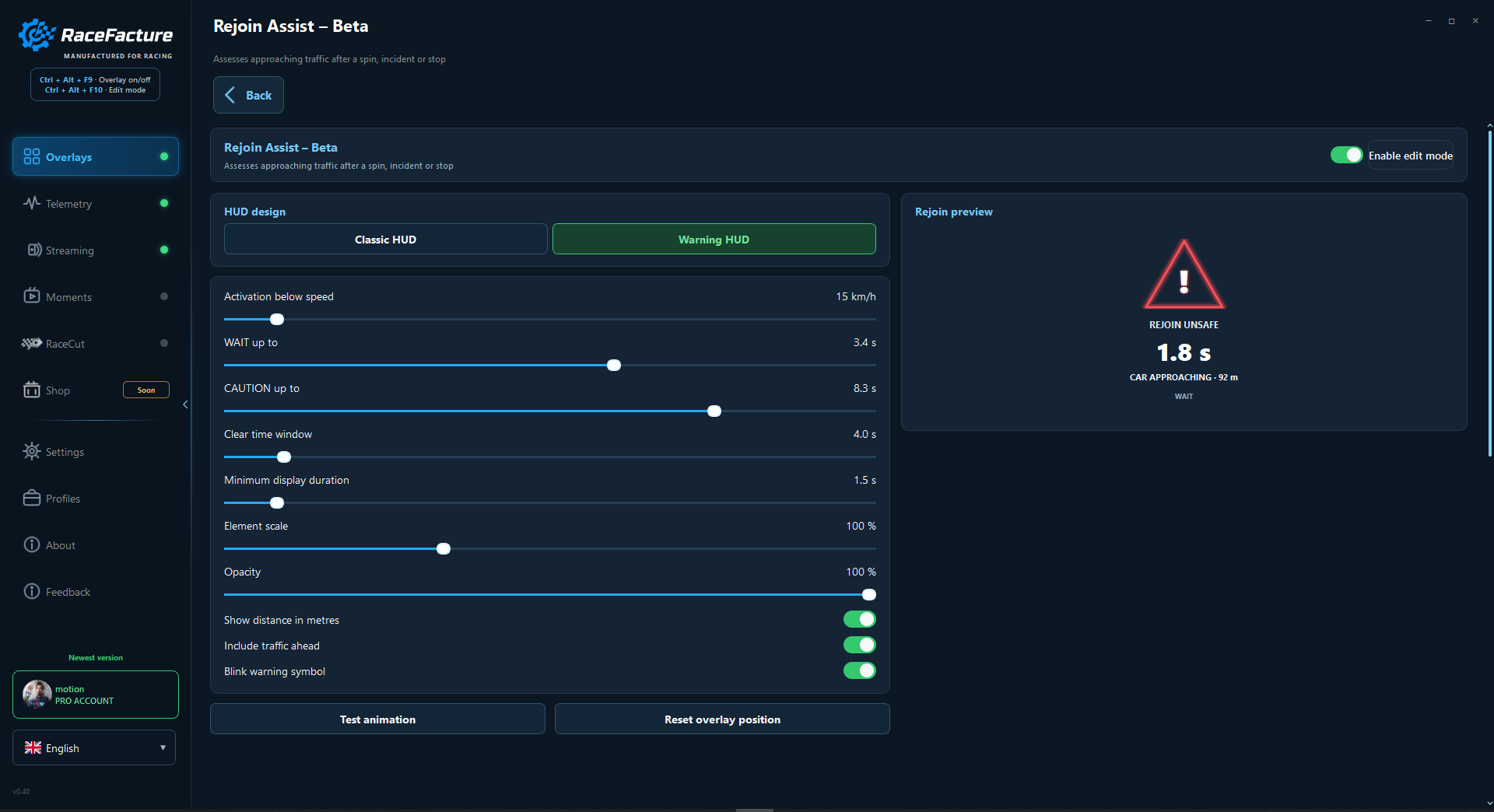Screen dimensions: 1494x812
Task: Open Overlays via its grid icon
Action: [x=32, y=156]
